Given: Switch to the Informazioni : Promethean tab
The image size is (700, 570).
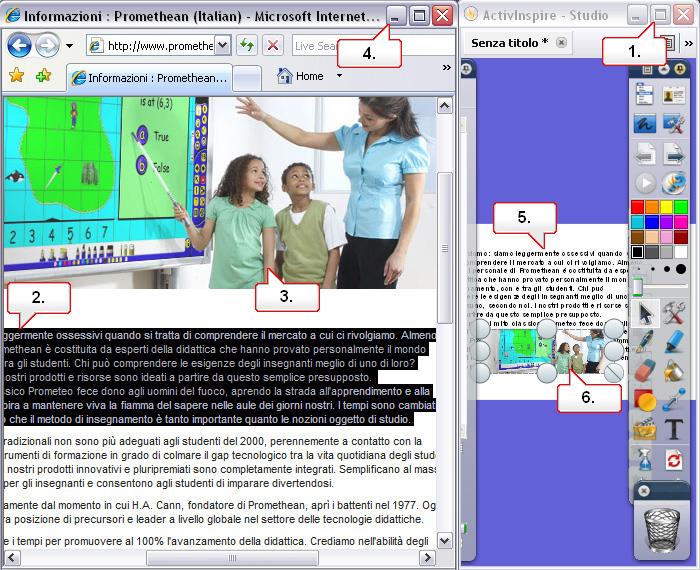Looking at the screenshot, I should [150, 78].
